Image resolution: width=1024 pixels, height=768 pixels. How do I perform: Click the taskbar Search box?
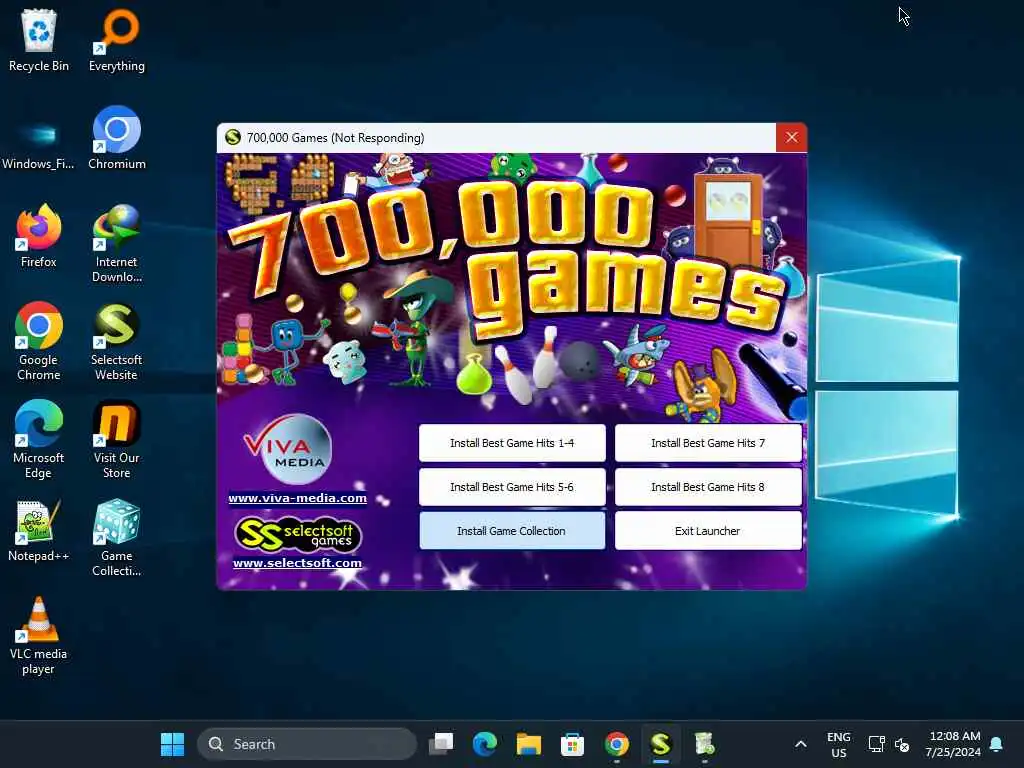[307, 744]
